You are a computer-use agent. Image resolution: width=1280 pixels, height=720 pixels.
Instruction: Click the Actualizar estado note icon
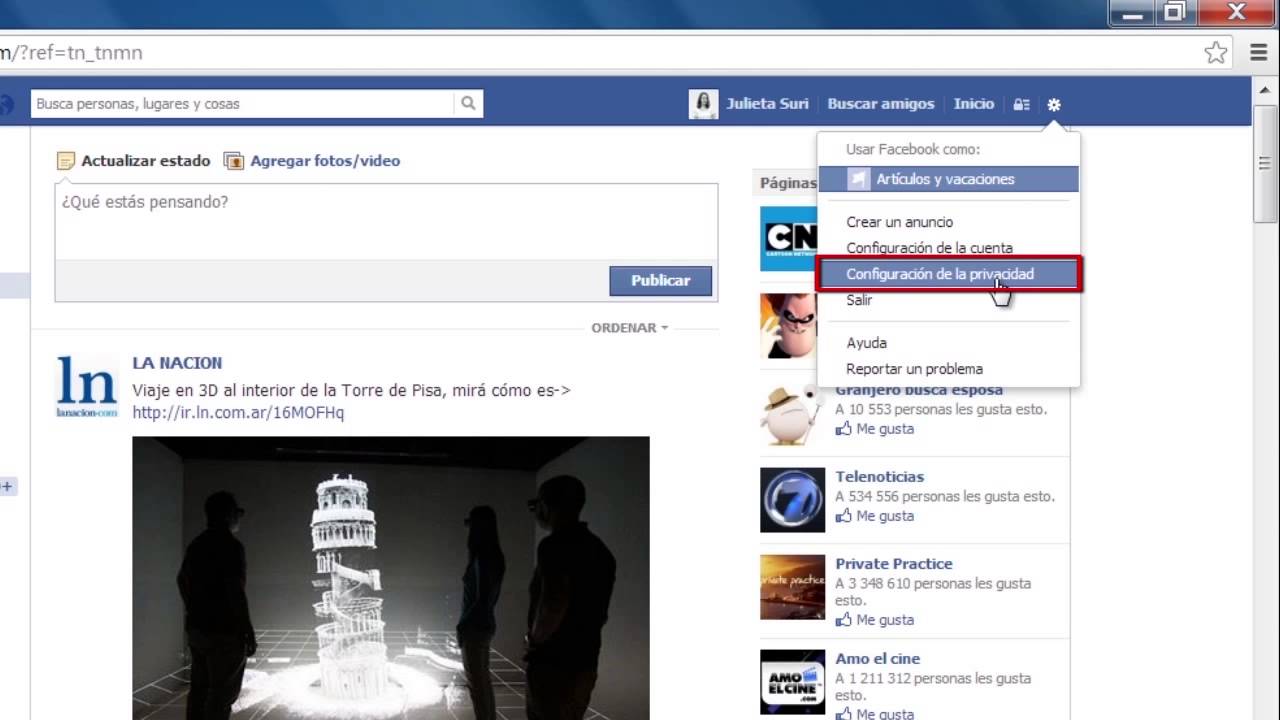click(66, 160)
